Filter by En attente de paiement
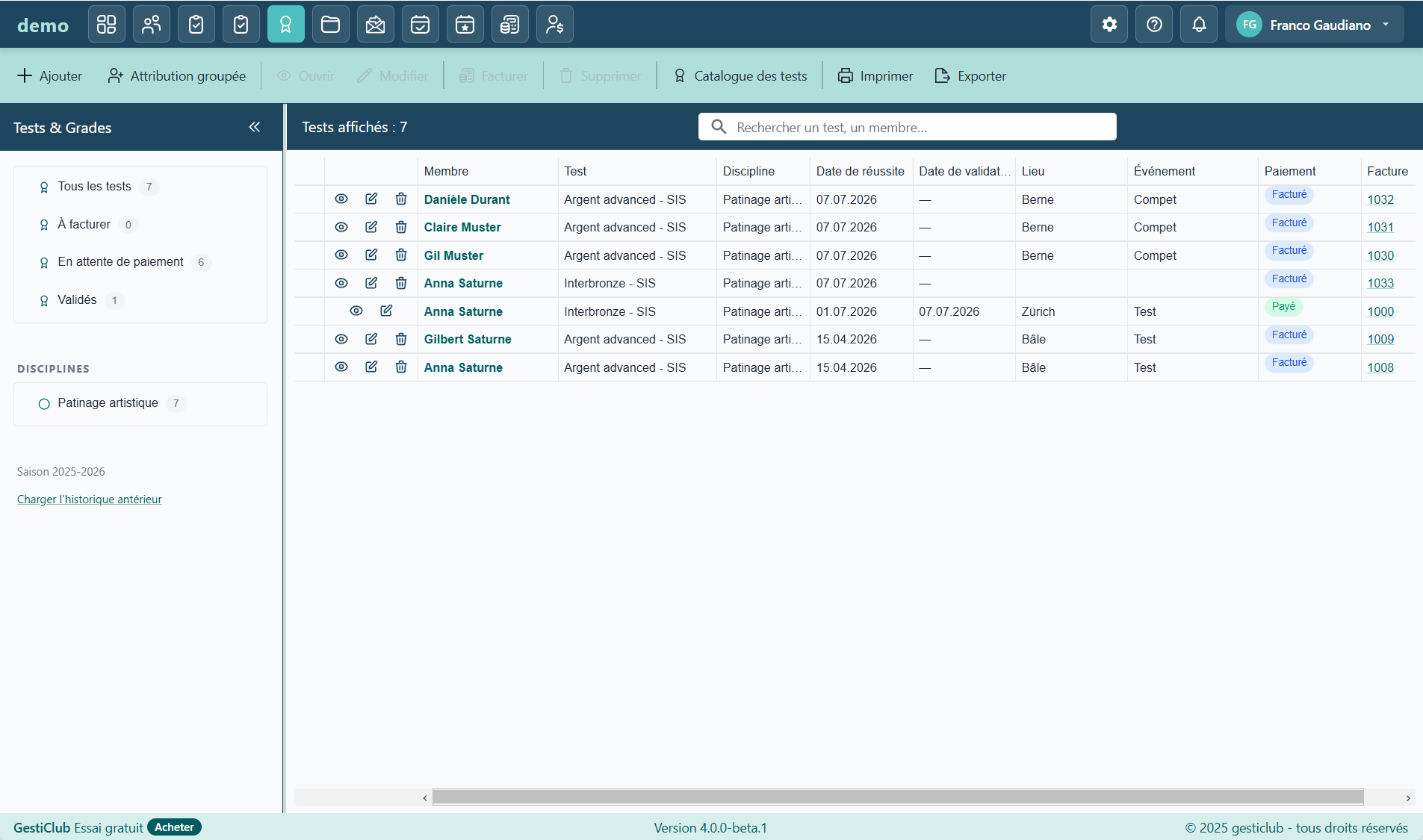Image resolution: width=1423 pixels, height=840 pixels. (x=140, y=262)
